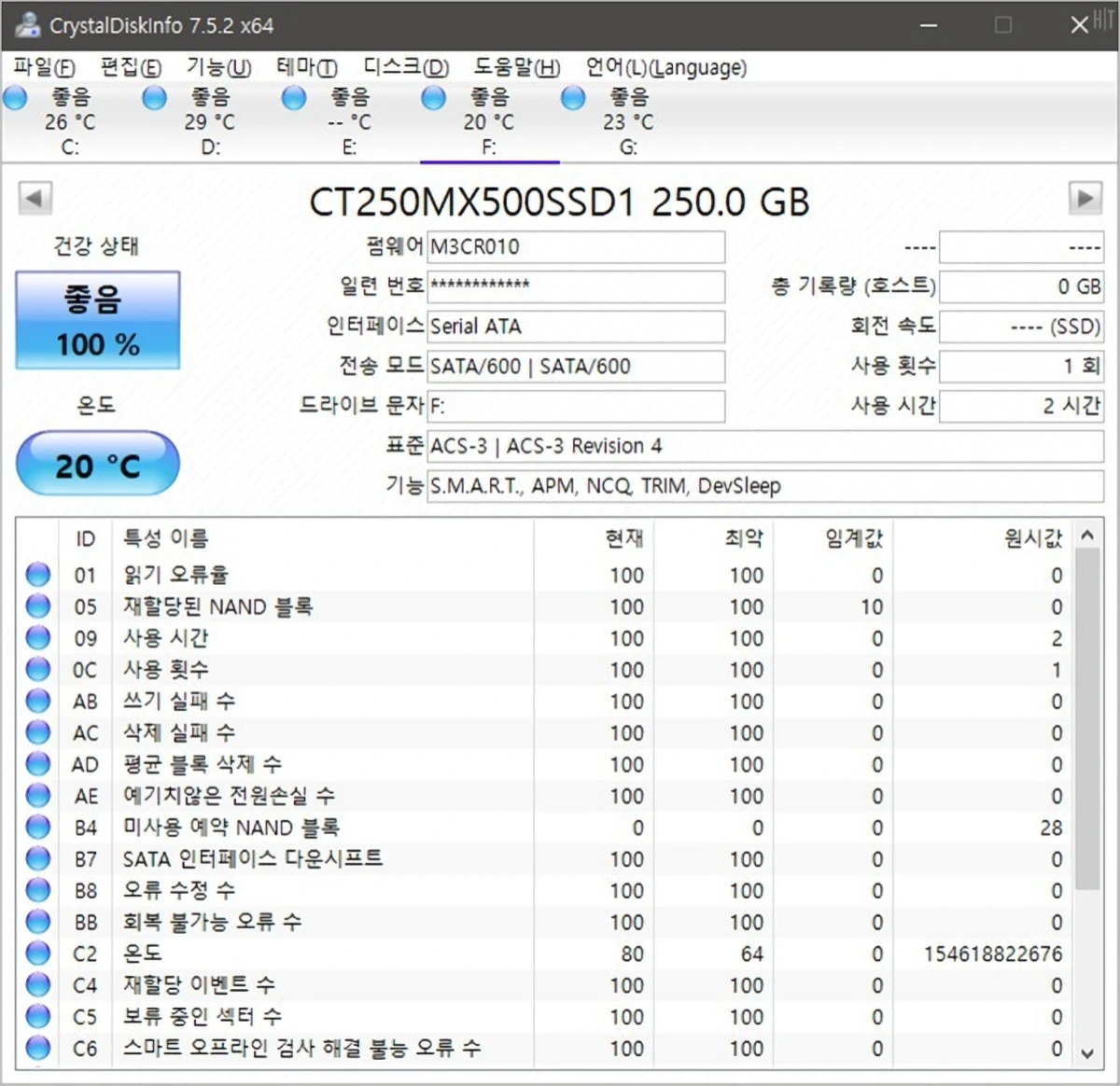Click the masked serial number field
Image resolution: width=1120 pixels, height=1086 pixels.
click(x=575, y=286)
